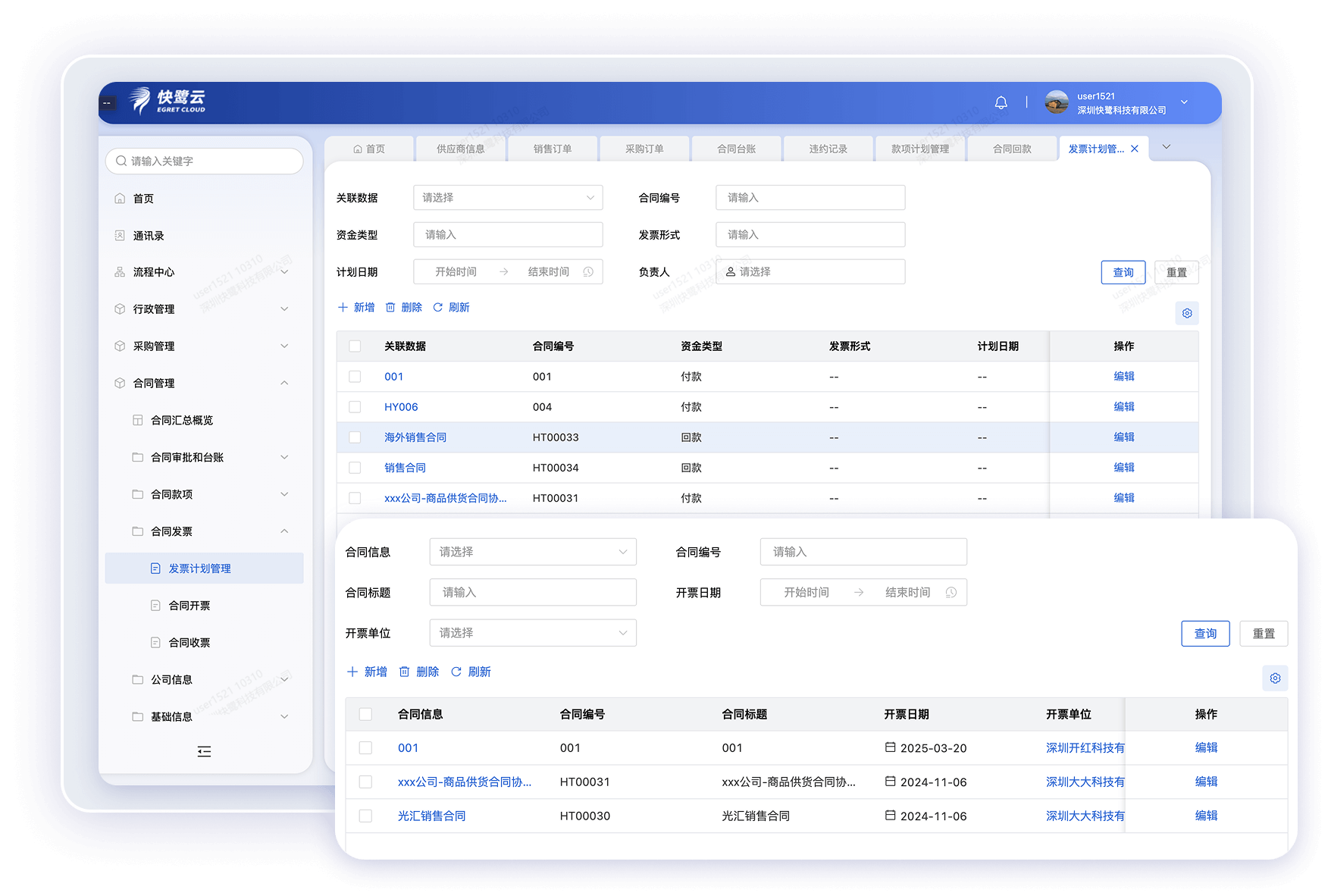Open the 负责人 person selector

[x=810, y=272]
